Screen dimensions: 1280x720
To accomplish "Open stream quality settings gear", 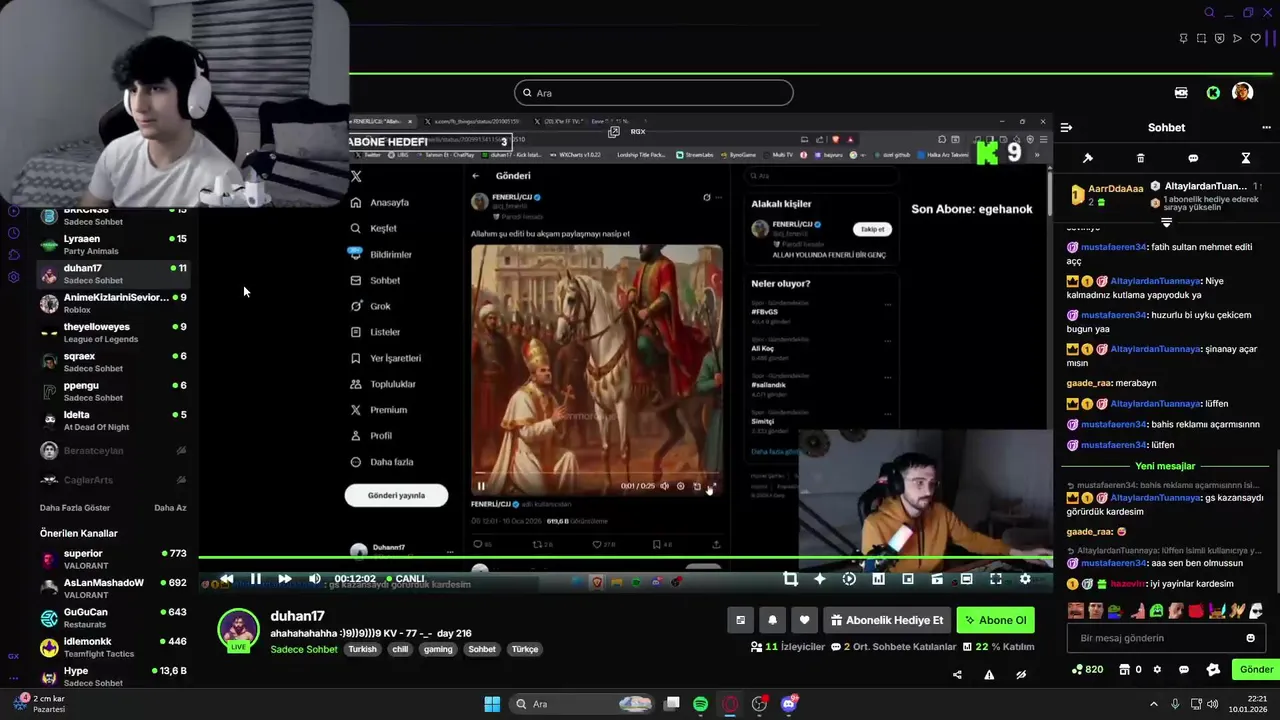I will pos(1025,579).
